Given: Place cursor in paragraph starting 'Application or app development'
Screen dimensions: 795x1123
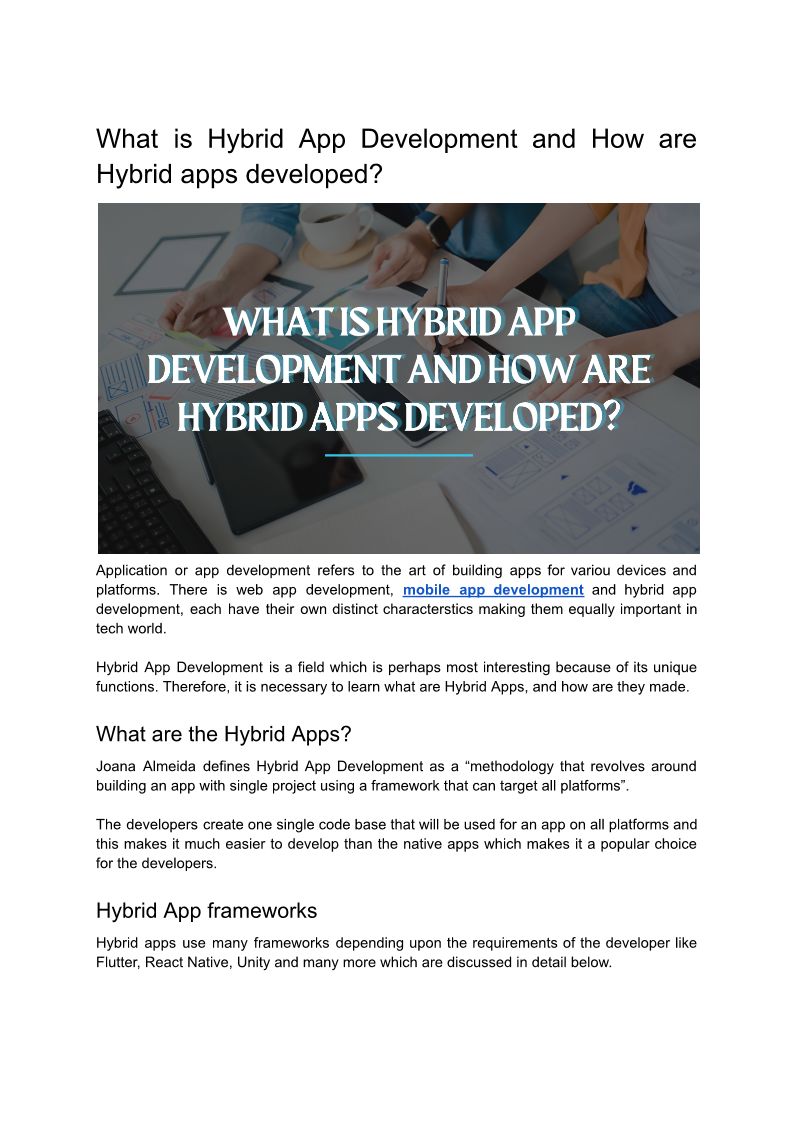Looking at the screenshot, I should click(x=396, y=599).
